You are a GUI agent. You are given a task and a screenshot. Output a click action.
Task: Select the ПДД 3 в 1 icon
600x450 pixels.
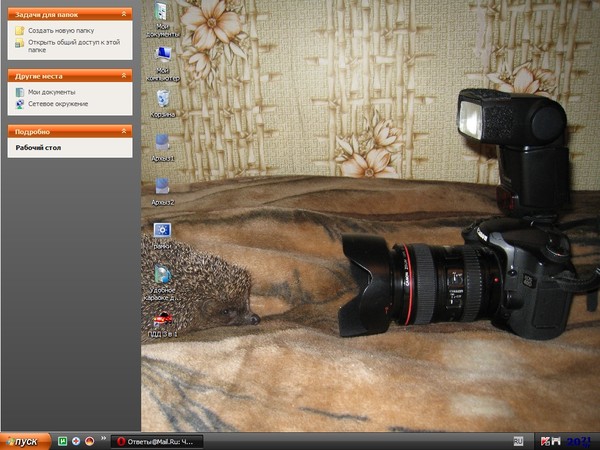[163, 318]
